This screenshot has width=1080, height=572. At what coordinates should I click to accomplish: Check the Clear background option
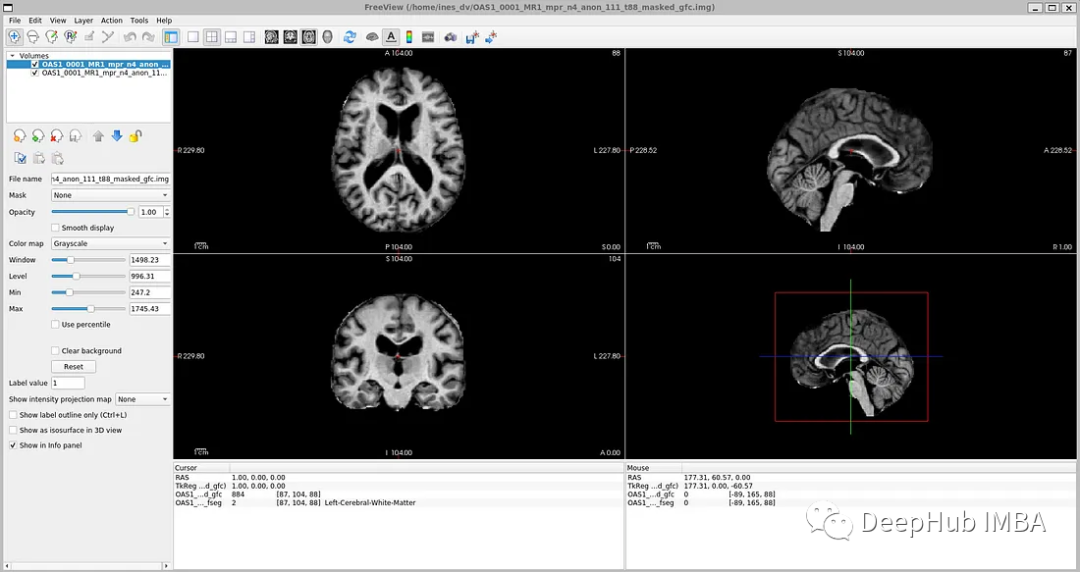(55, 351)
